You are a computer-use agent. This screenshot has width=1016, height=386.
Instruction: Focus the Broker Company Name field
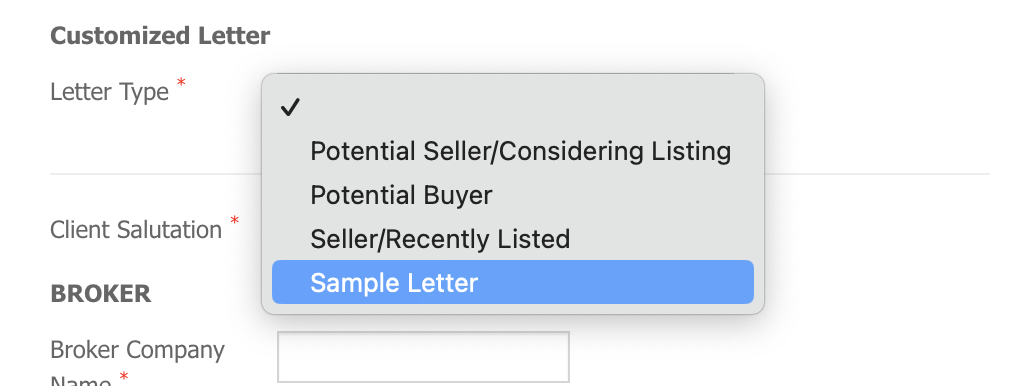coord(423,357)
